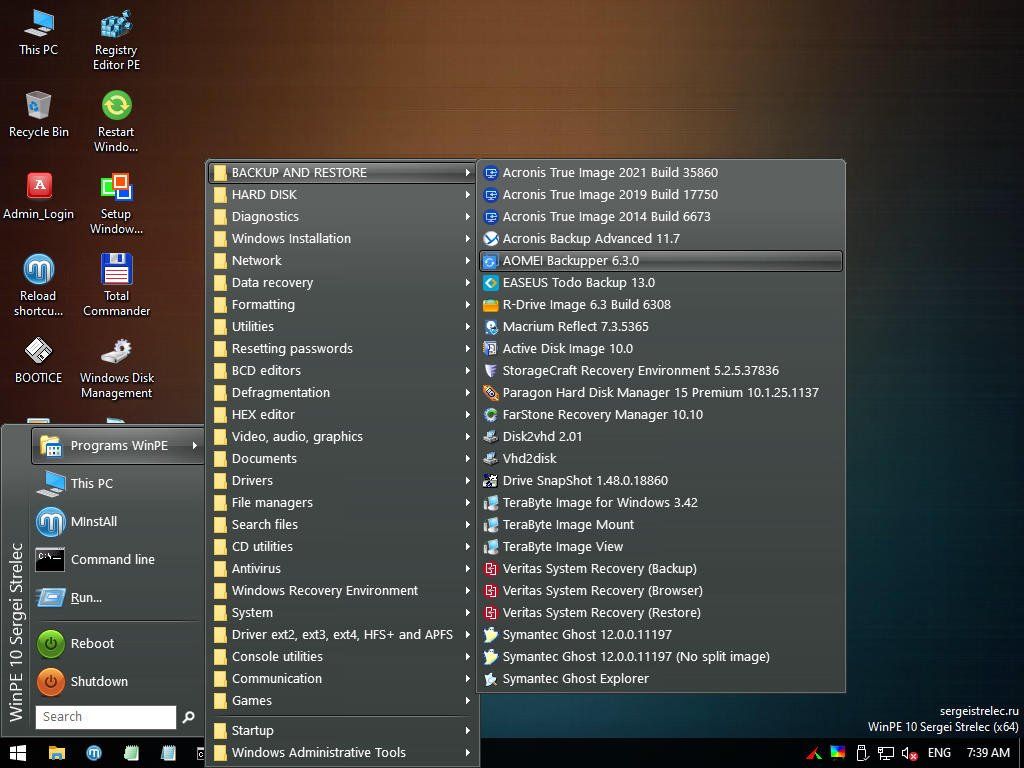
Task: Launch FarStone Recovery Manager 10.10
Action: click(x=661, y=415)
